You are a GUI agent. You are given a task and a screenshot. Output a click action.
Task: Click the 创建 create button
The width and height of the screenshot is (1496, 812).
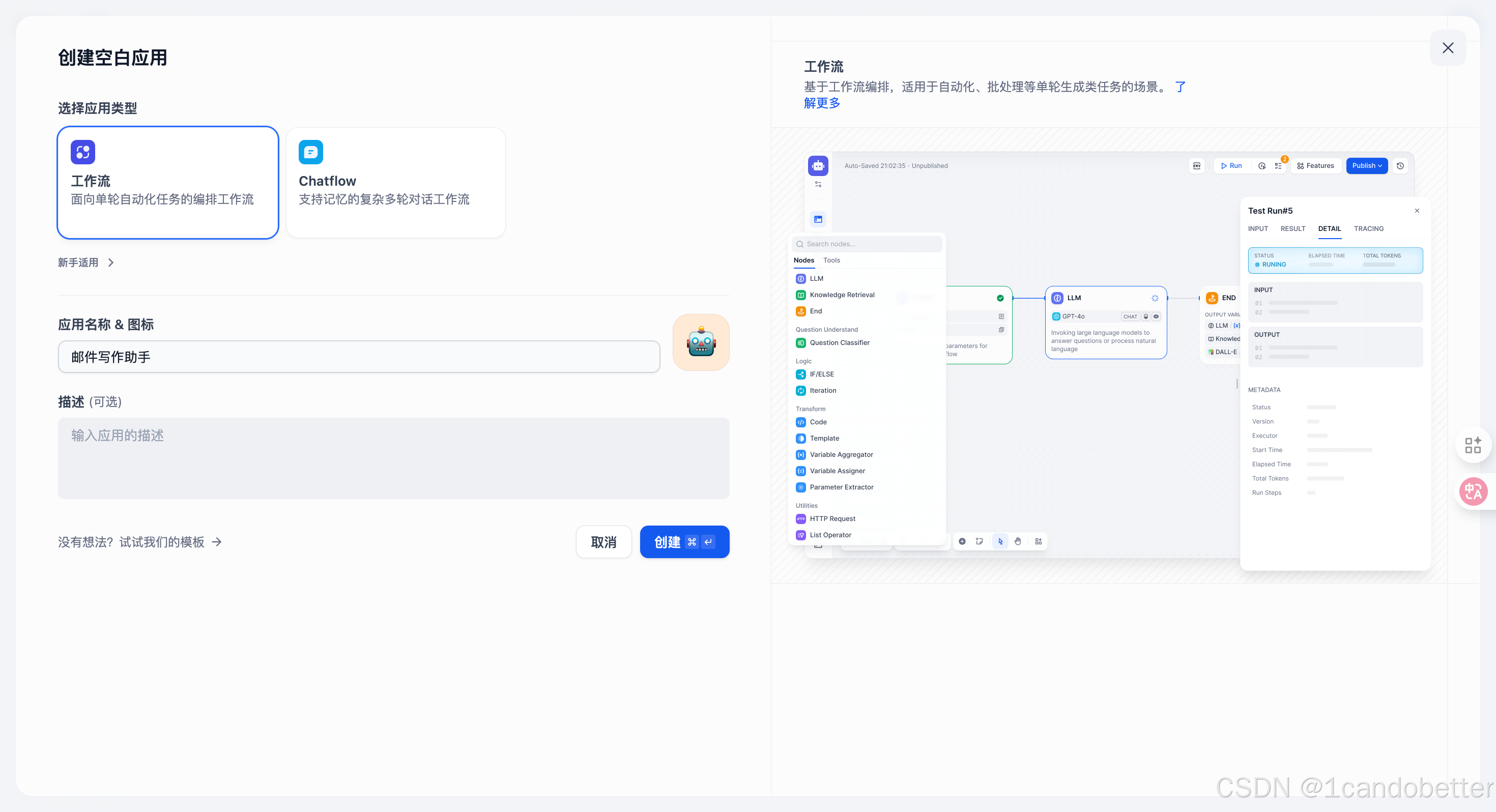(x=684, y=542)
